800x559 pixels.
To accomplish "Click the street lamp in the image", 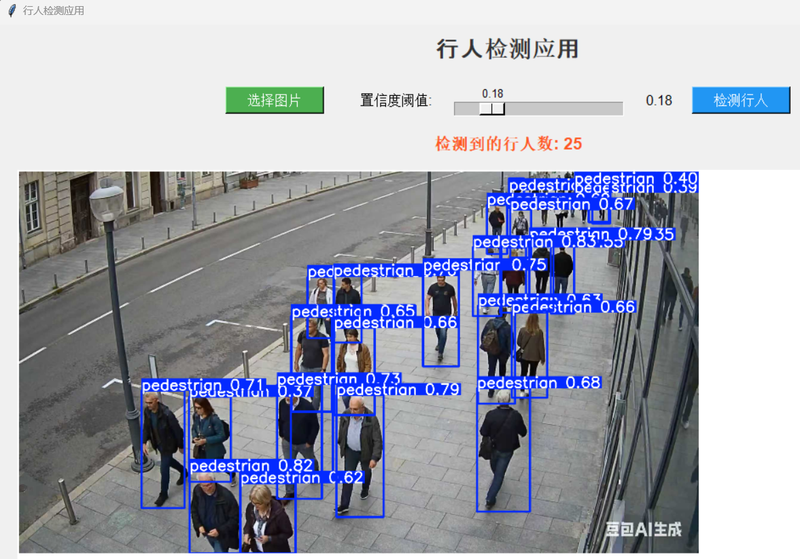I will coord(120,326).
